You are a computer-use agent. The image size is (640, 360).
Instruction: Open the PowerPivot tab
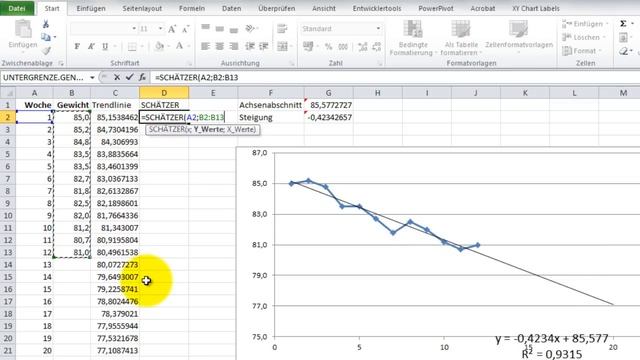(x=436, y=8)
